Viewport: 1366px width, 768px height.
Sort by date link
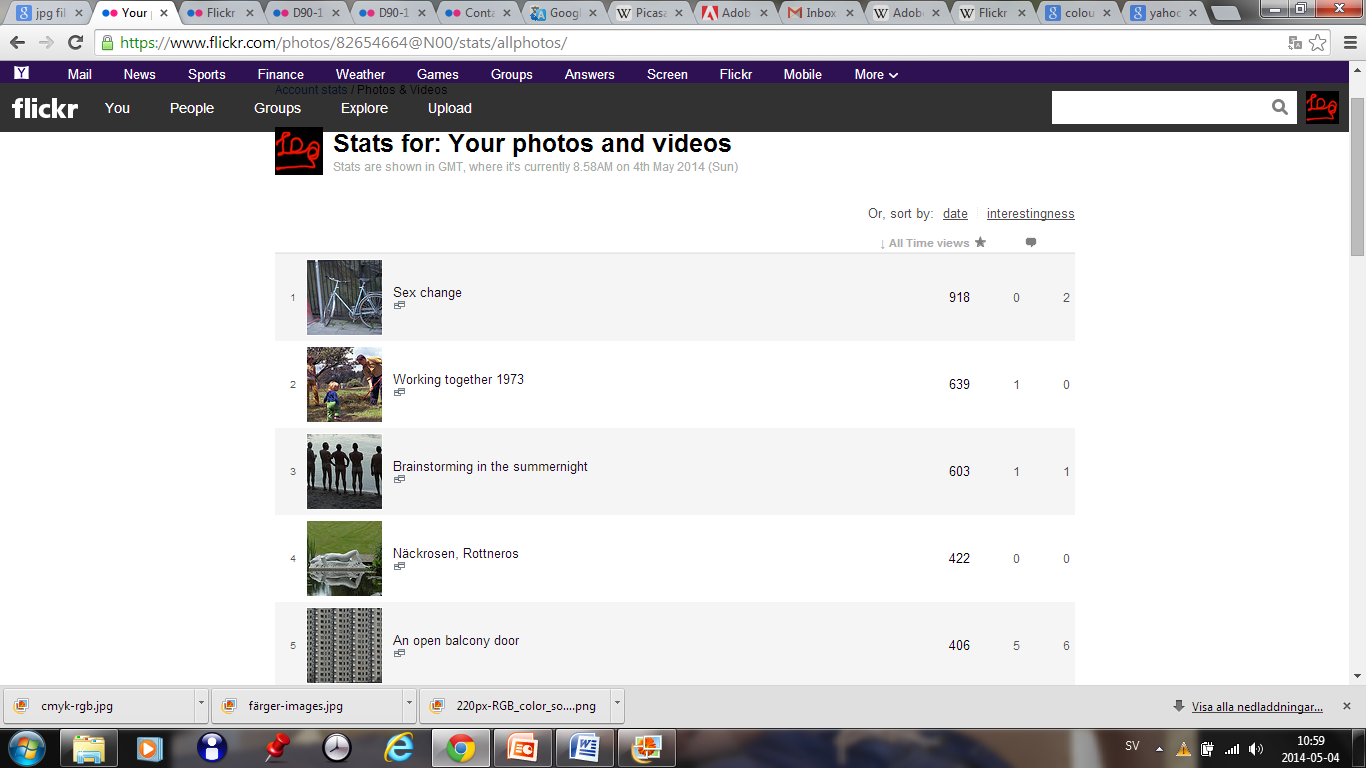(955, 213)
